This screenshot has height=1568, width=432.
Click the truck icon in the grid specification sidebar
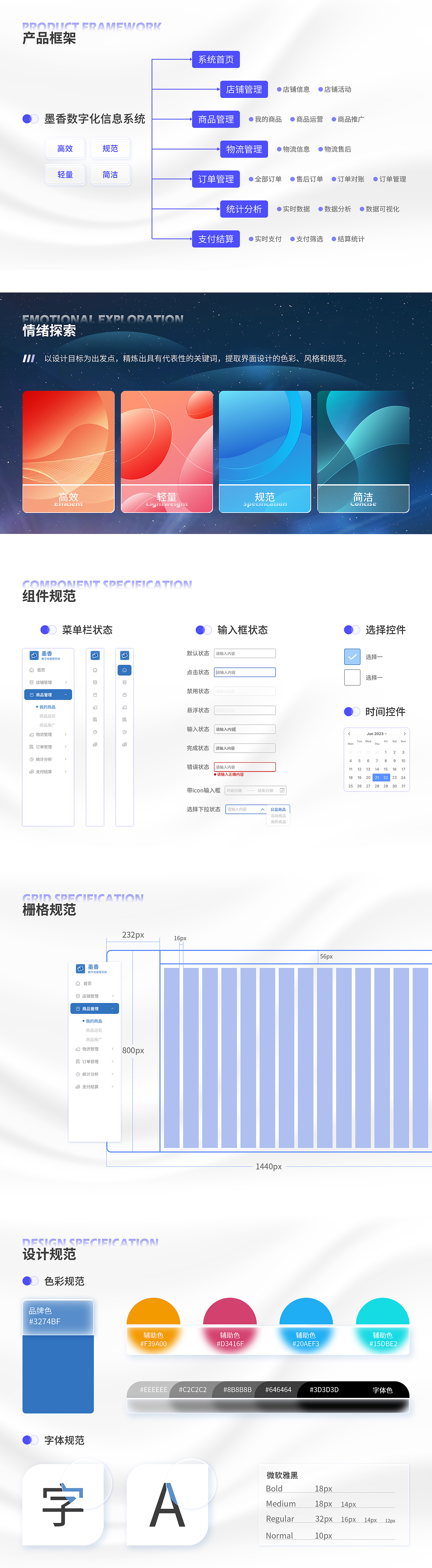click(78, 1049)
